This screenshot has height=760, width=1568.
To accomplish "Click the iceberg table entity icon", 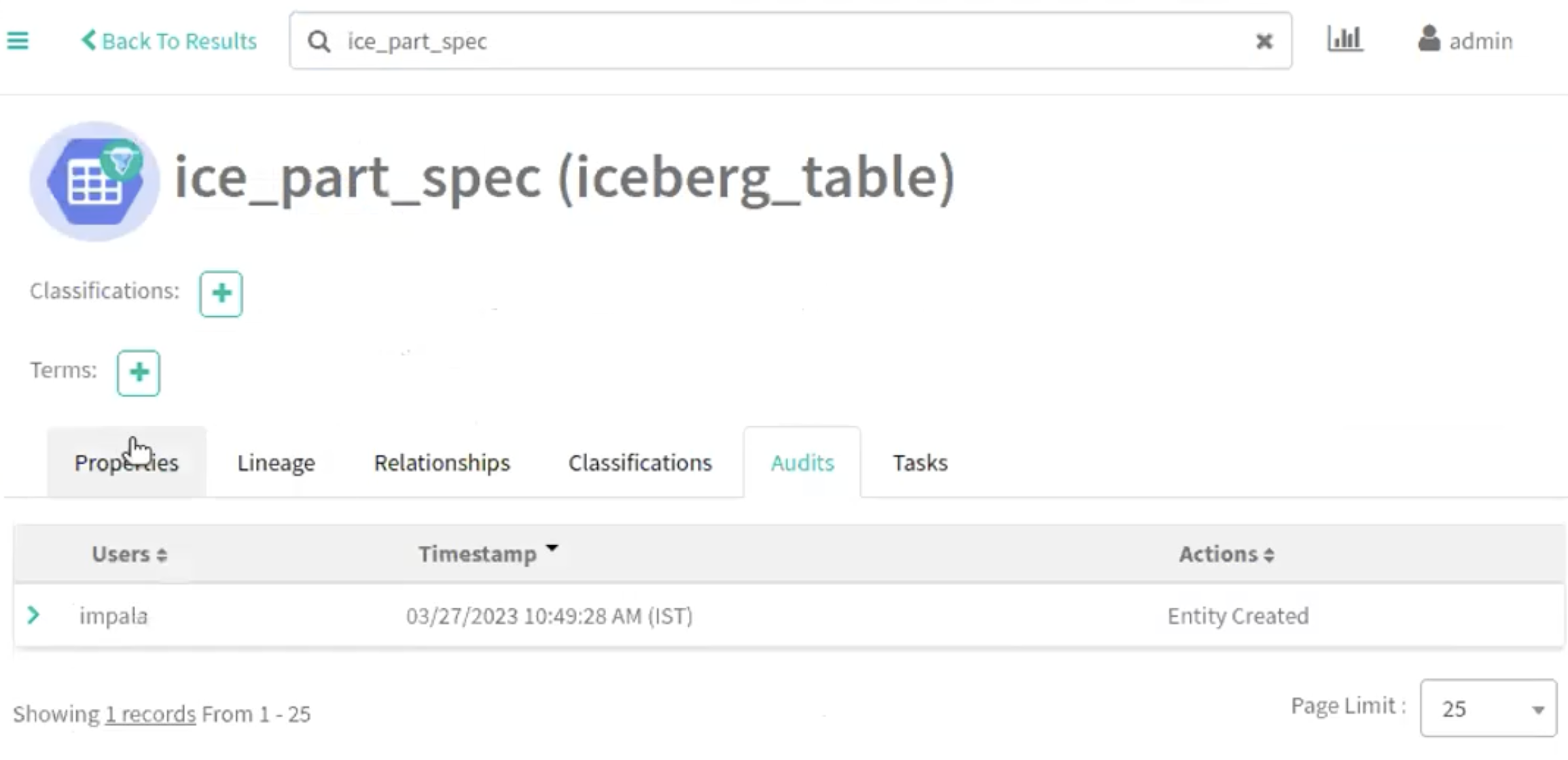I will [x=95, y=181].
